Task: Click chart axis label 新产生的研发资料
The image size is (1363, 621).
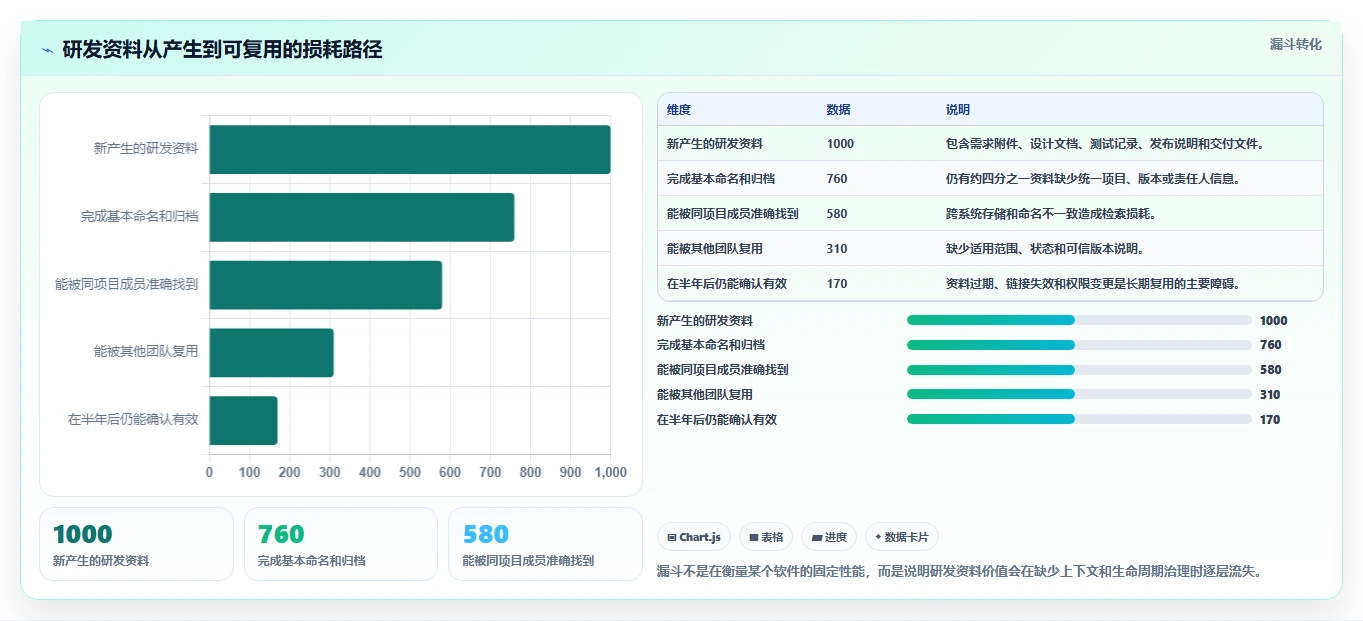Action: pos(146,149)
